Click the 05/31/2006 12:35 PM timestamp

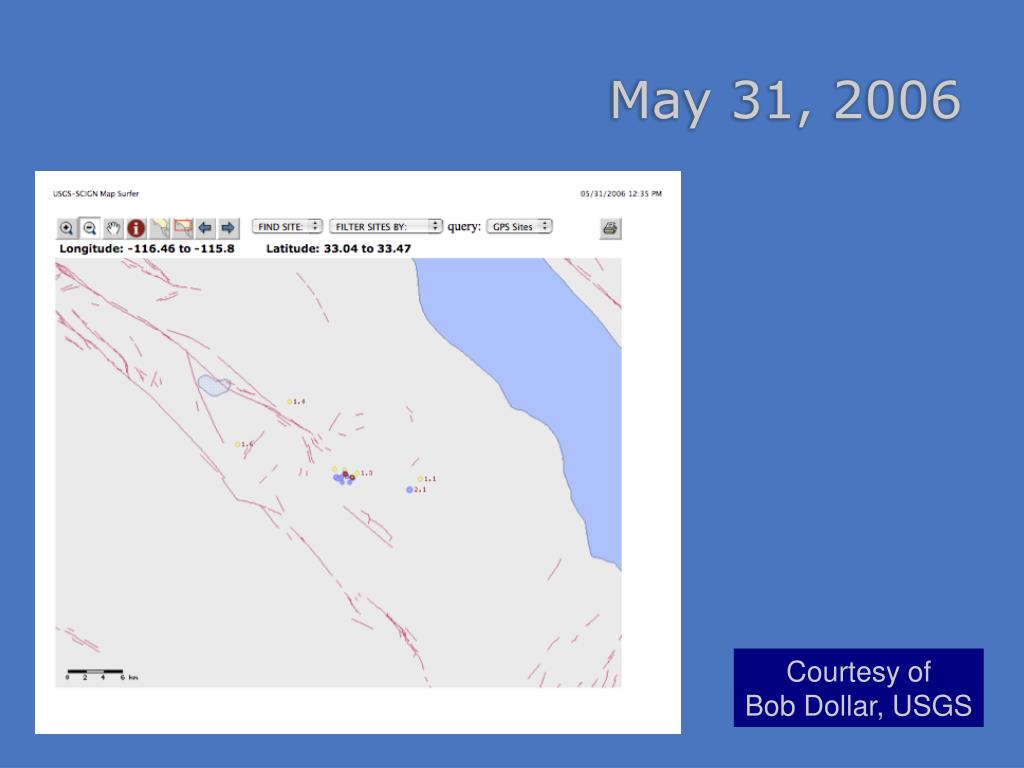(621, 194)
